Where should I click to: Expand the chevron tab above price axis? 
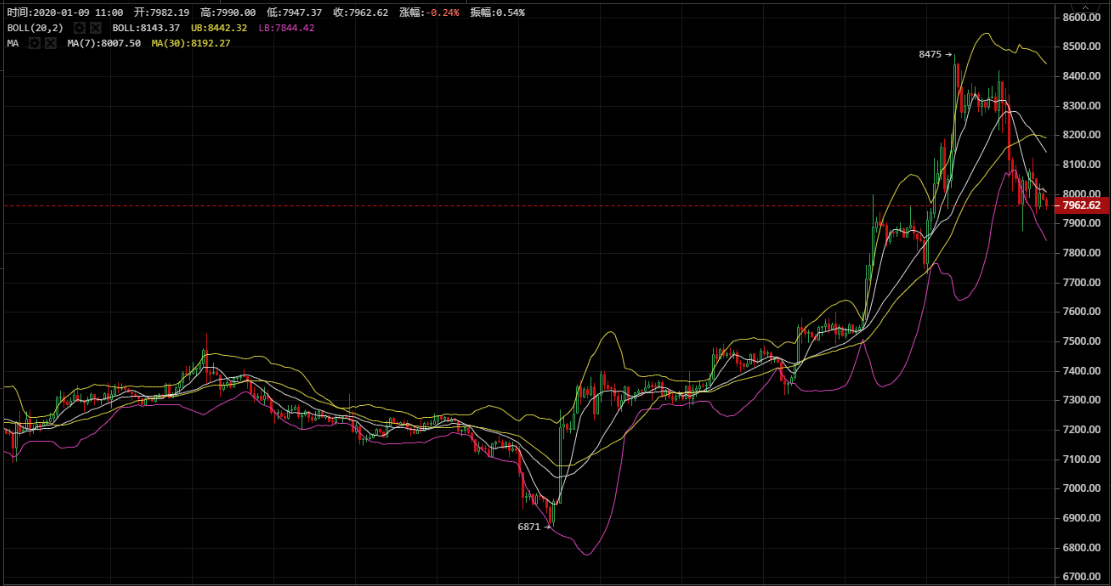[1084, 6]
